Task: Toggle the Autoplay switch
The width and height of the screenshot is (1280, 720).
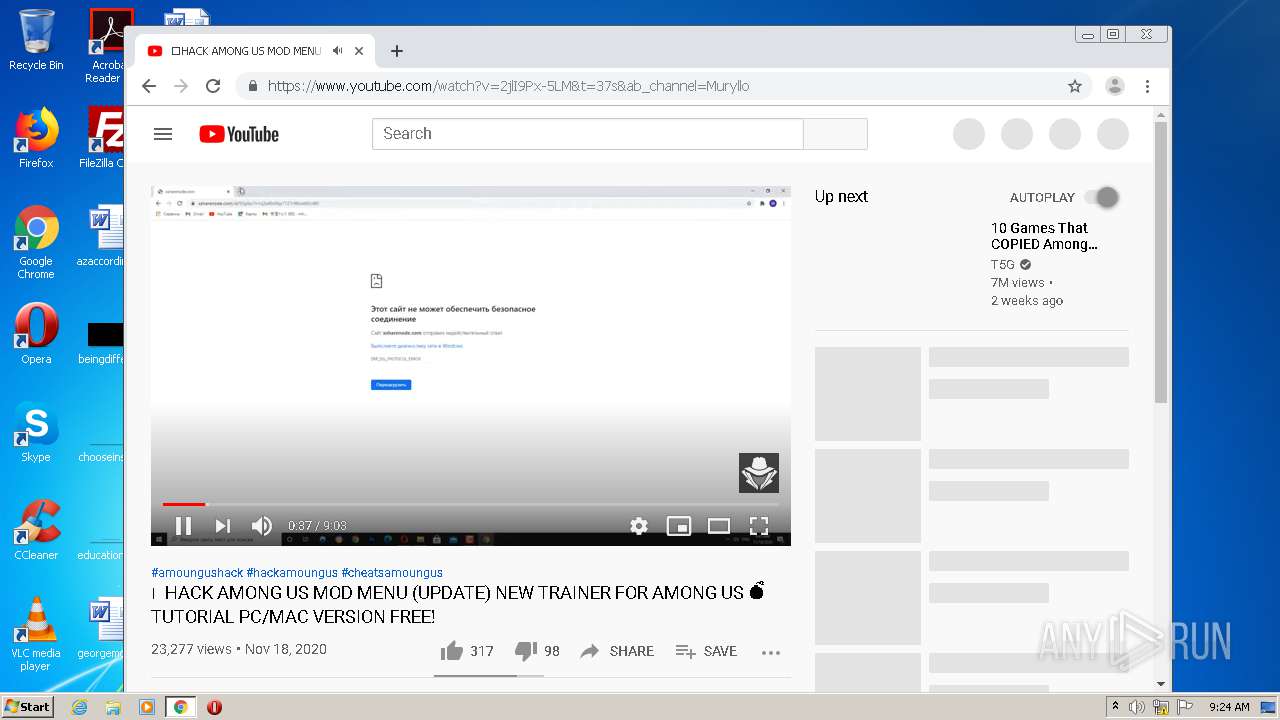Action: [1102, 198]
